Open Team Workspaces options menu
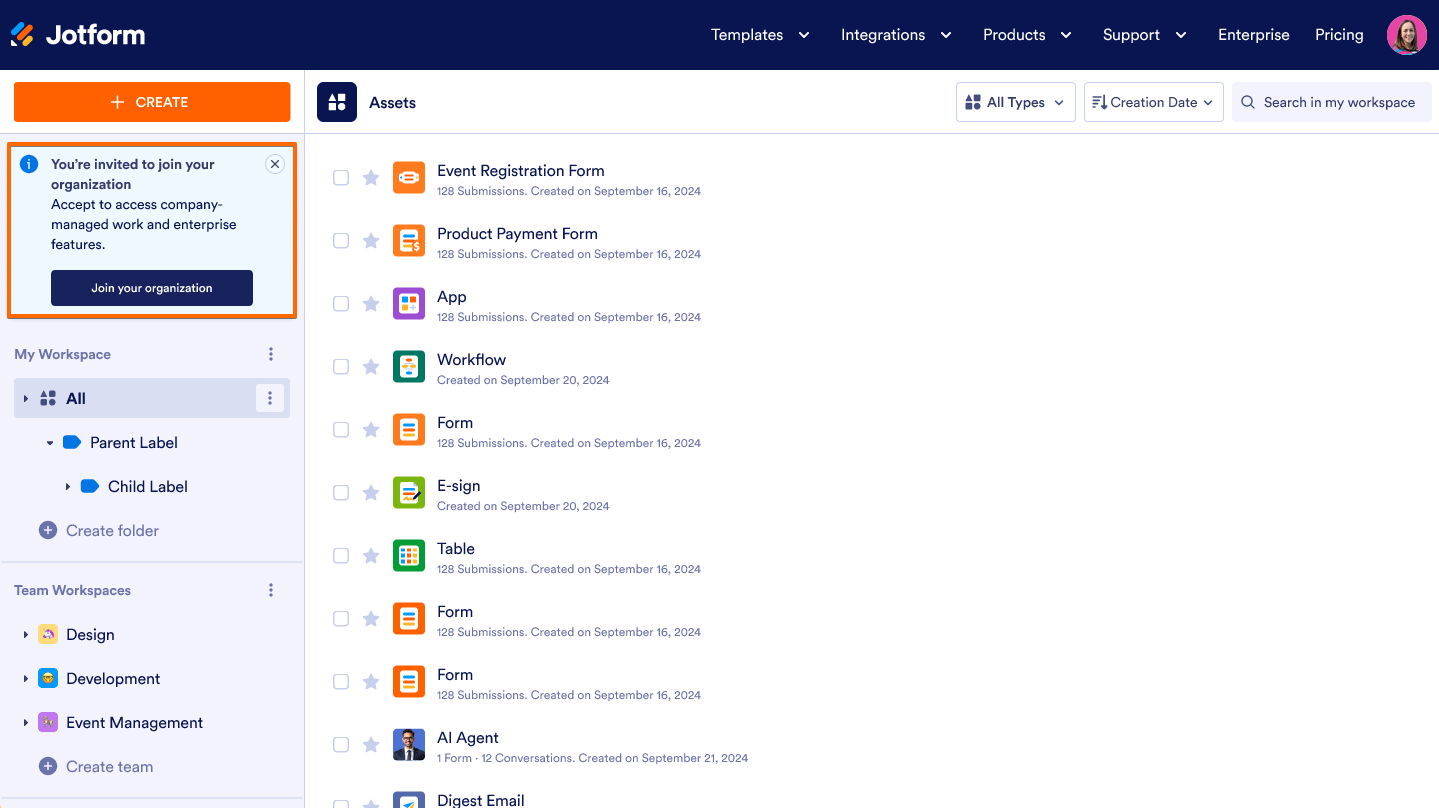1439x808 pixels. pyautogui.click(x=271, y=590)
